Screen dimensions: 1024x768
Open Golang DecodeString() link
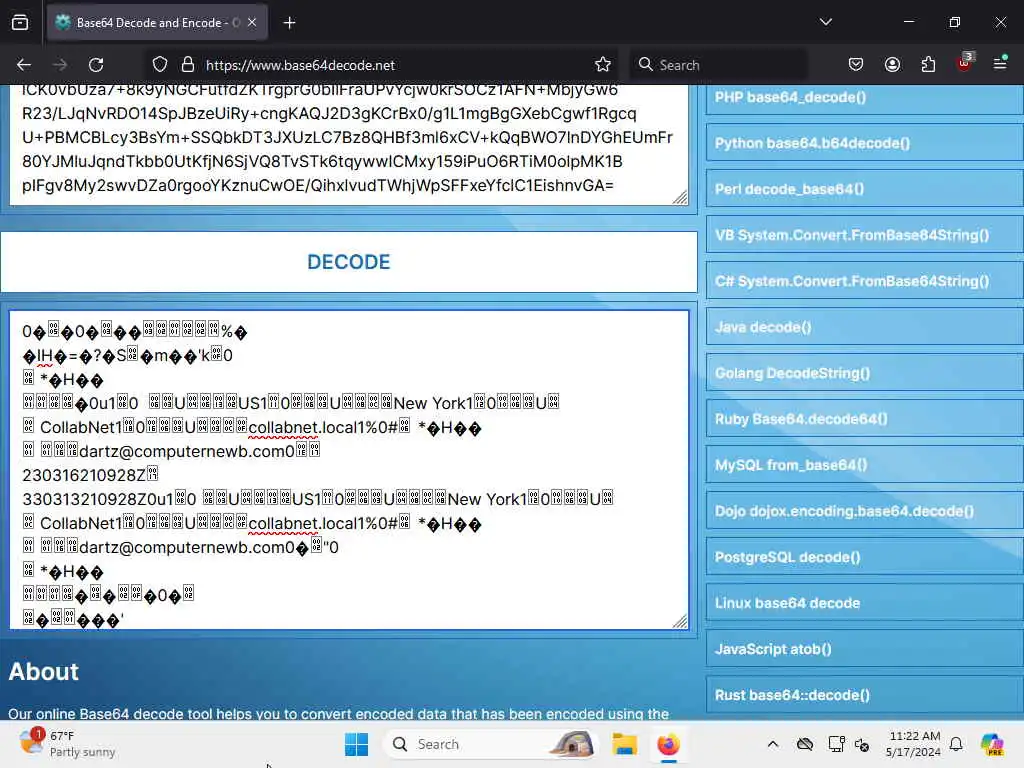(865, 374)
